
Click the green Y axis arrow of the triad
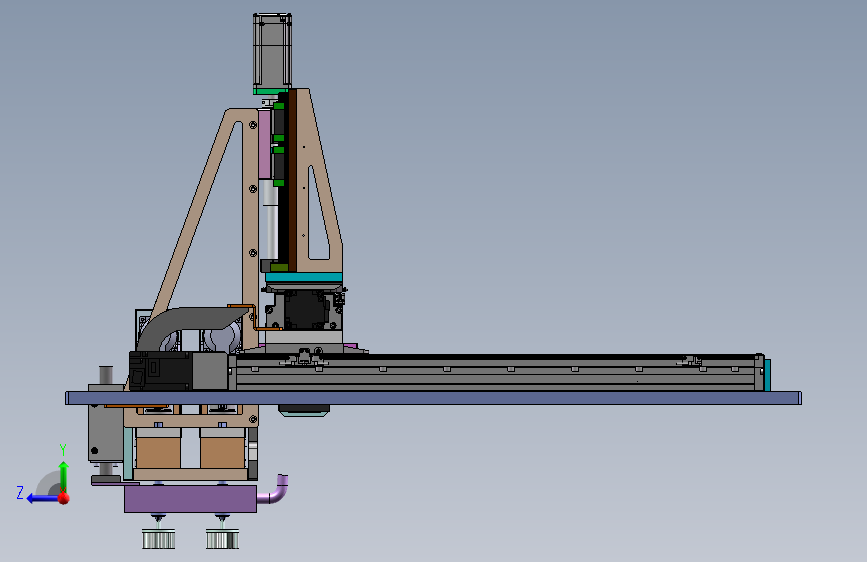pos(64,473)
